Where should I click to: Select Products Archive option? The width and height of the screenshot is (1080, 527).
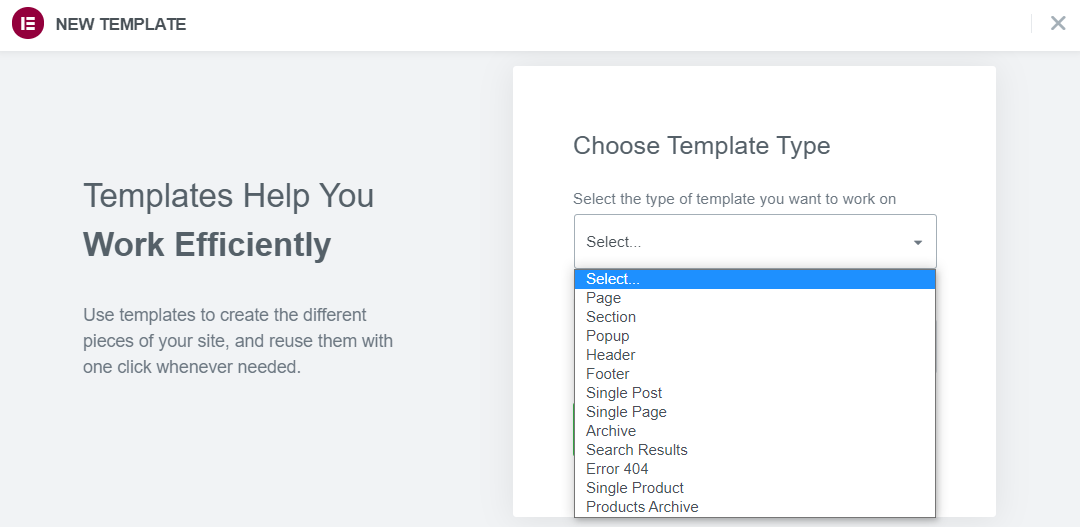point(755,507)
